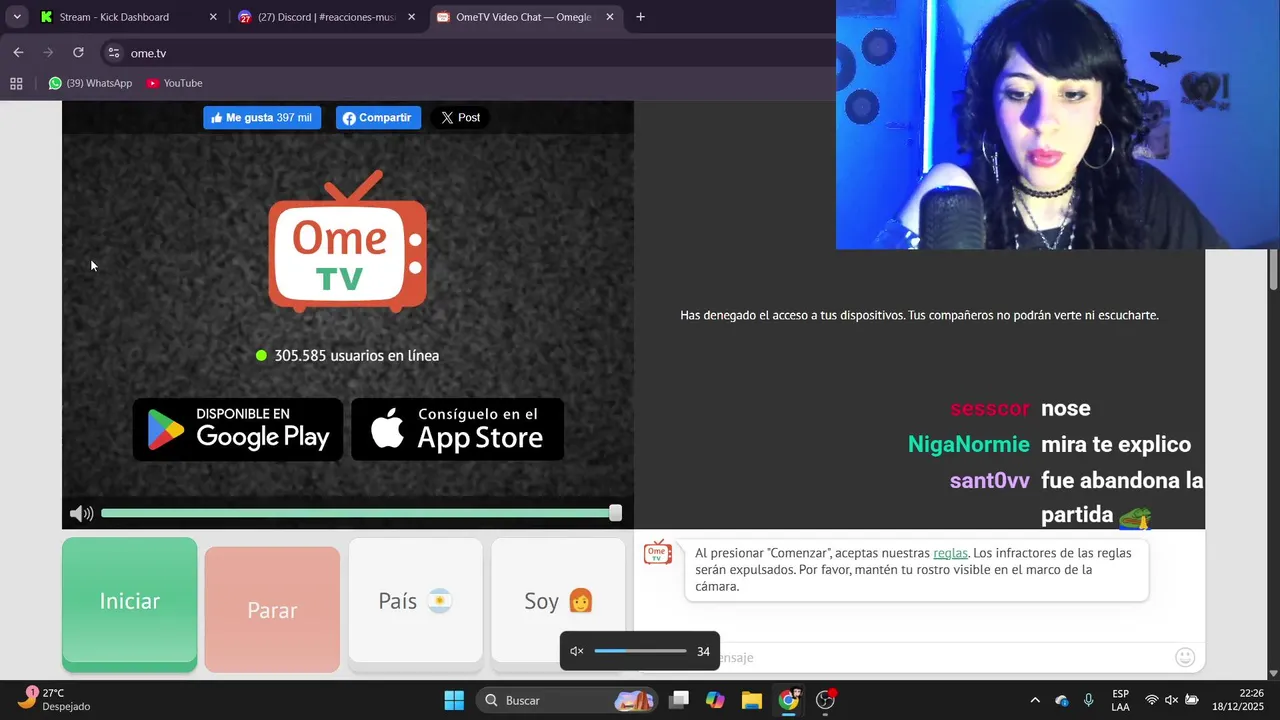Go back to previous page
Screen dimensions: 1280x720
tap(18, 53)
